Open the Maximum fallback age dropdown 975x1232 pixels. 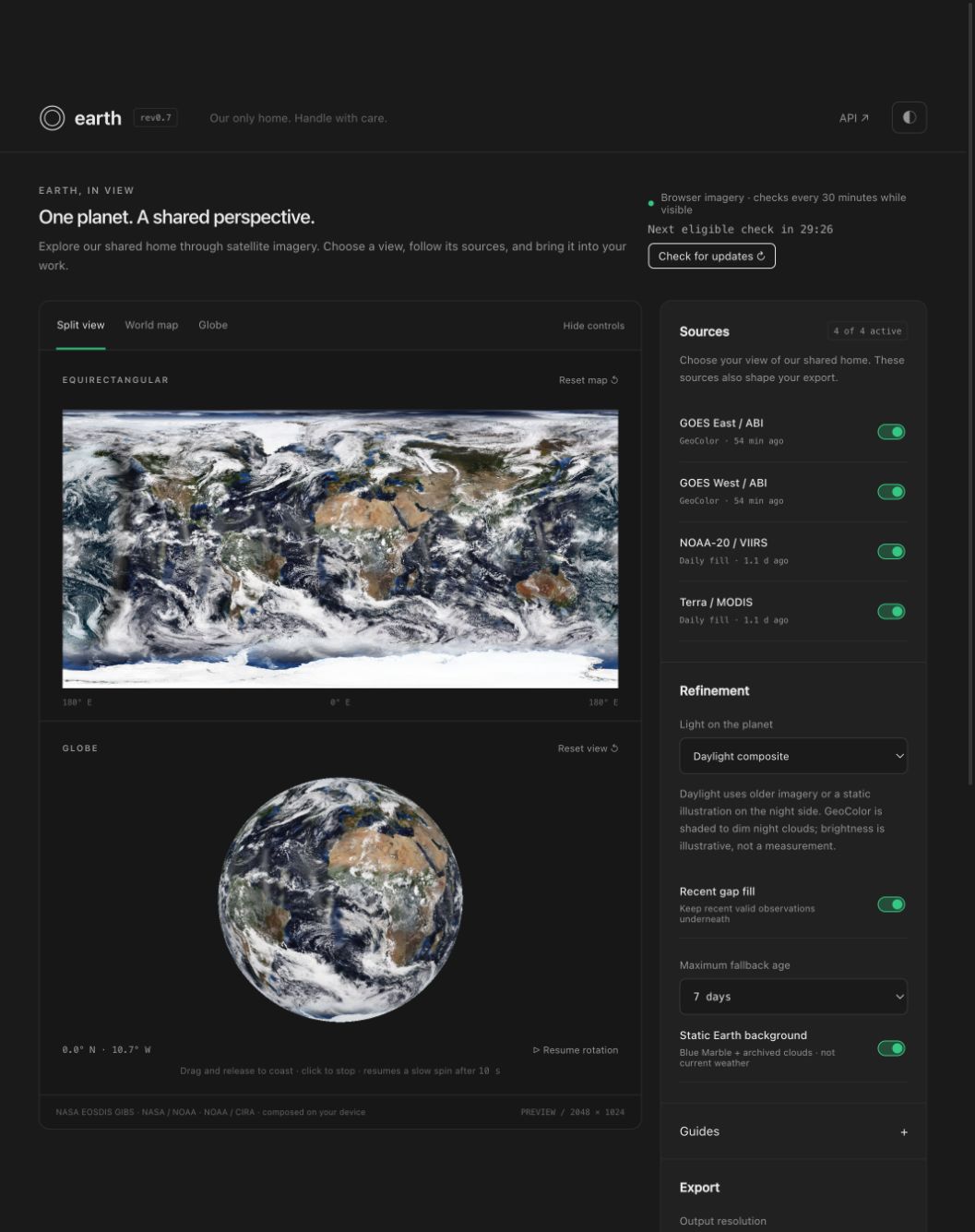point(793,997)
